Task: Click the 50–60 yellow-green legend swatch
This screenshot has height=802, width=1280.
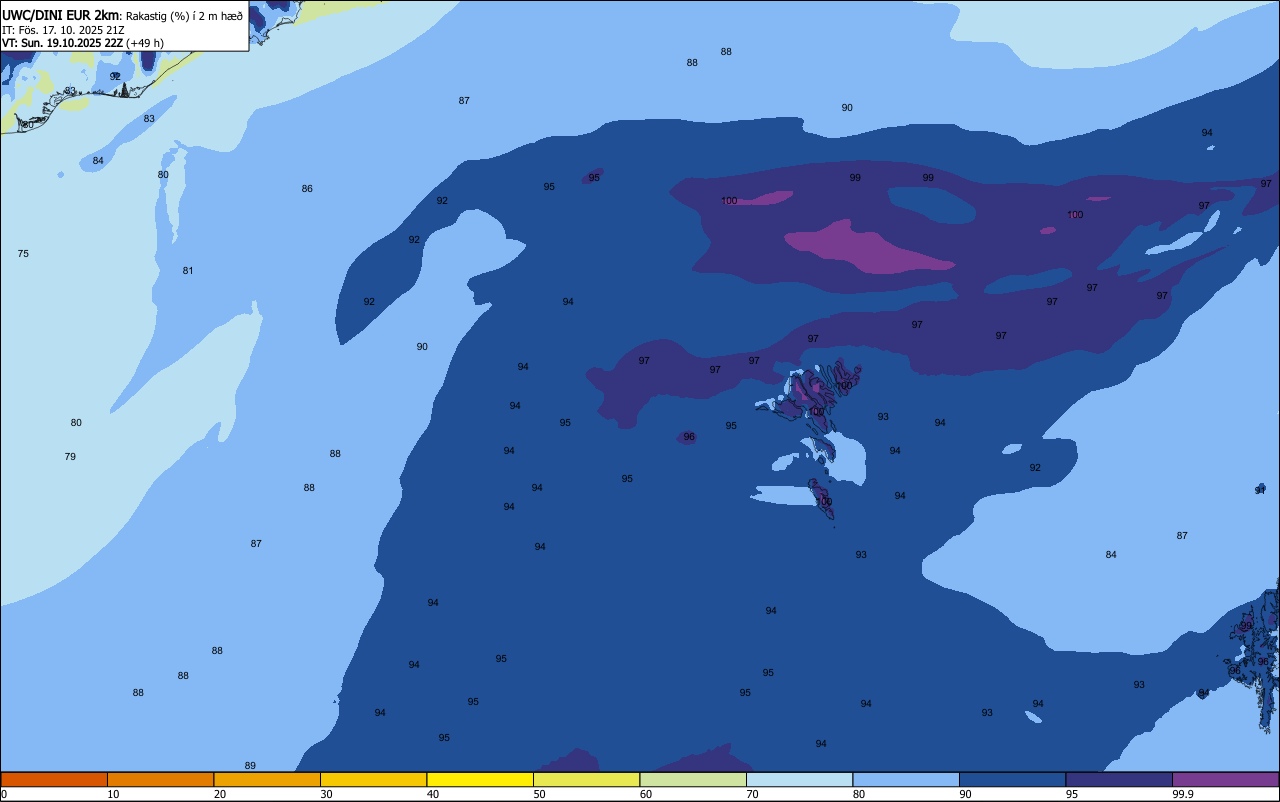Action: click(x=586, y=779)
